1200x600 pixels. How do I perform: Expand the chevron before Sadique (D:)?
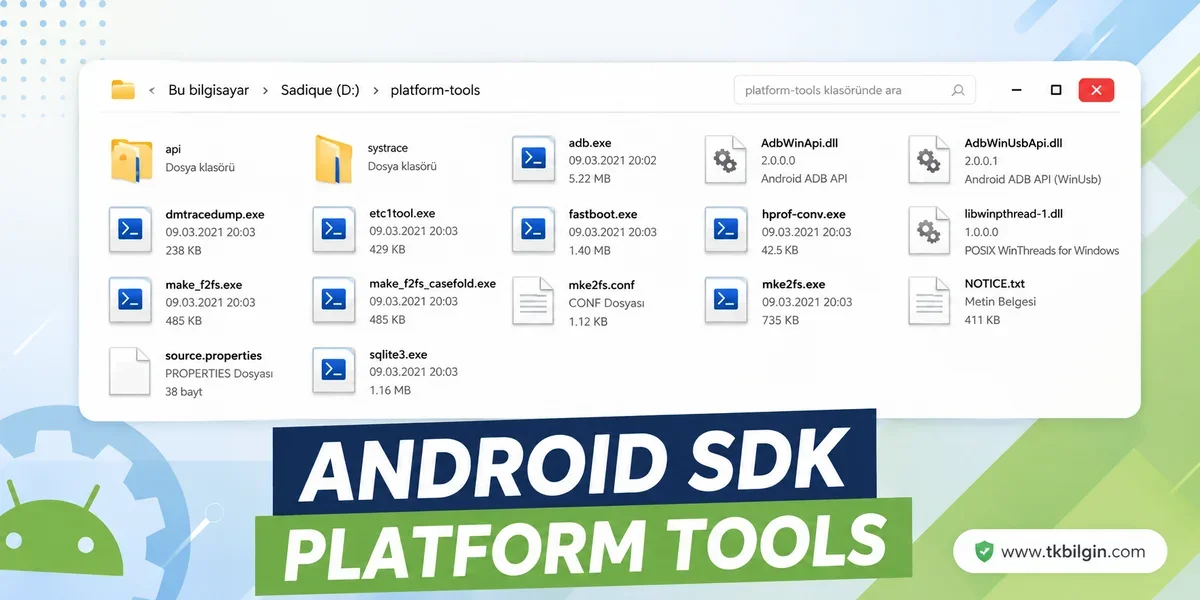(265, 90)
